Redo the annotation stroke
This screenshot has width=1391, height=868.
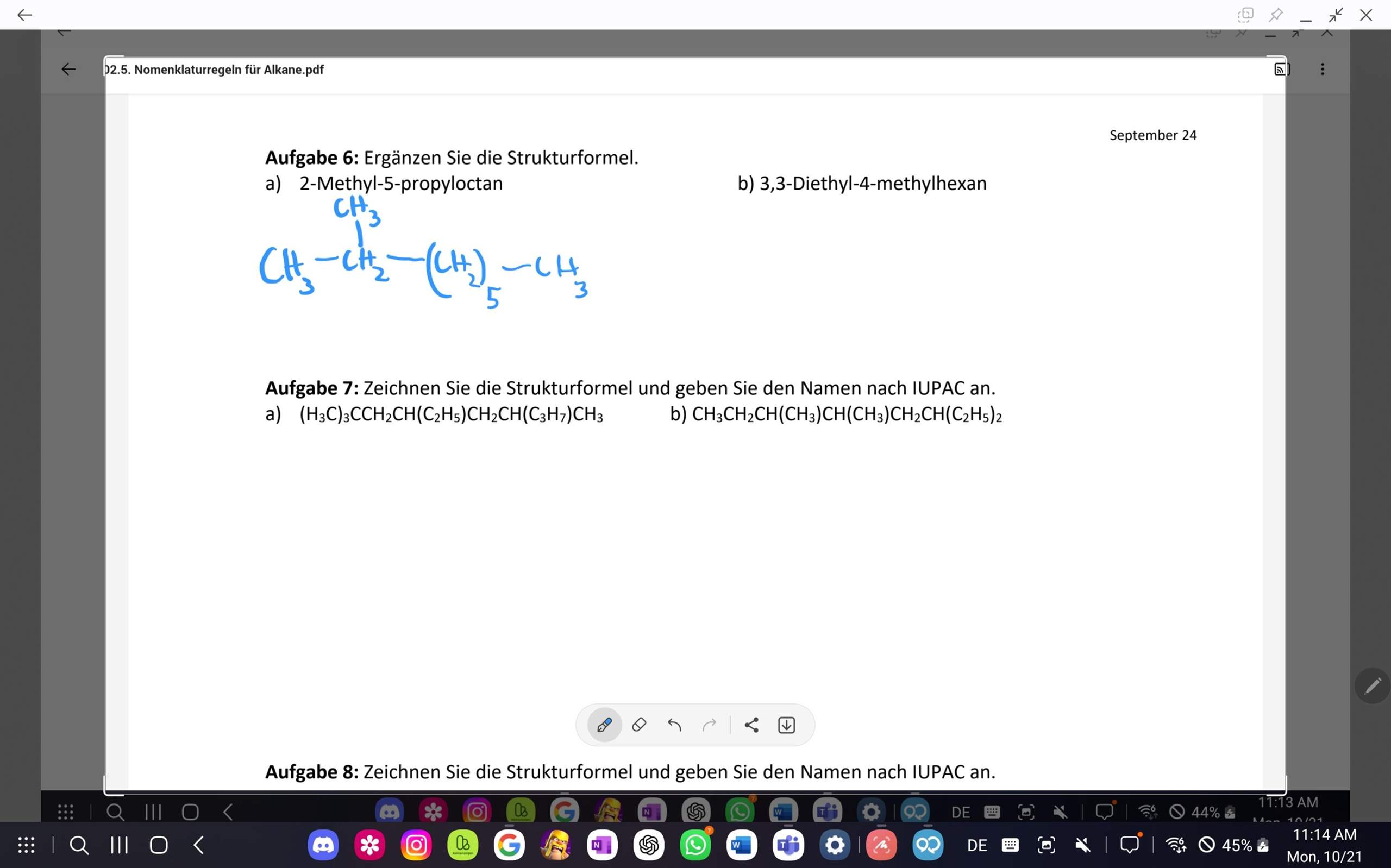point(710,726)
